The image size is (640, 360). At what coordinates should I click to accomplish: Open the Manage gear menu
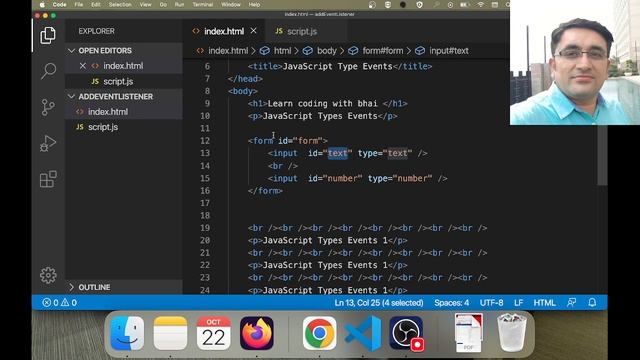48,275
